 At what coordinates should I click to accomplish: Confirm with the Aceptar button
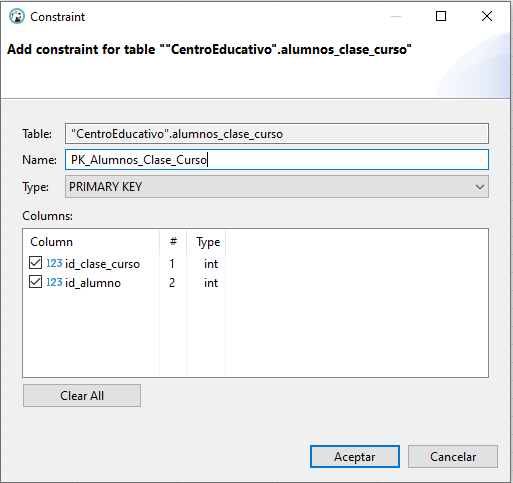[x=355, y=457]
